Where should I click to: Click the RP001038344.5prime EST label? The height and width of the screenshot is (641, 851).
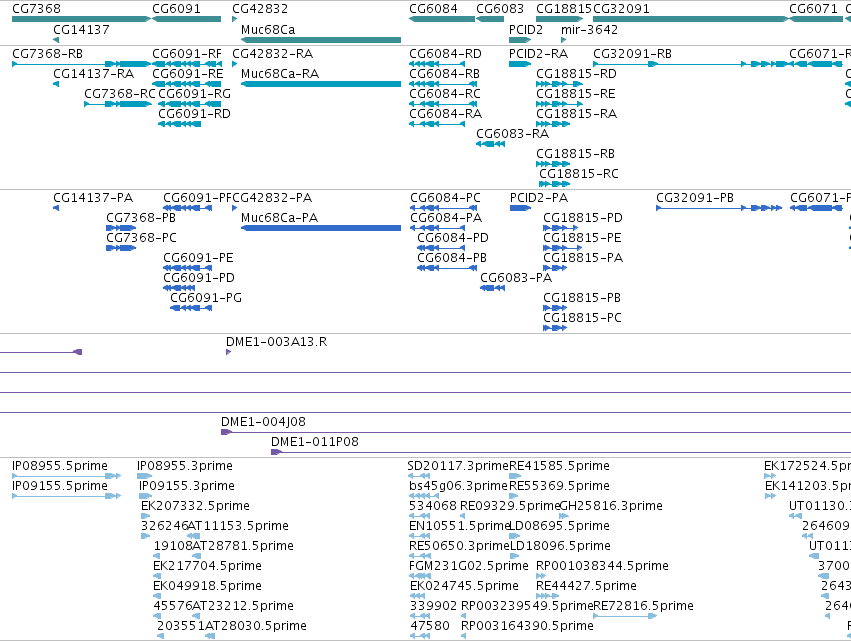(602, 566)
